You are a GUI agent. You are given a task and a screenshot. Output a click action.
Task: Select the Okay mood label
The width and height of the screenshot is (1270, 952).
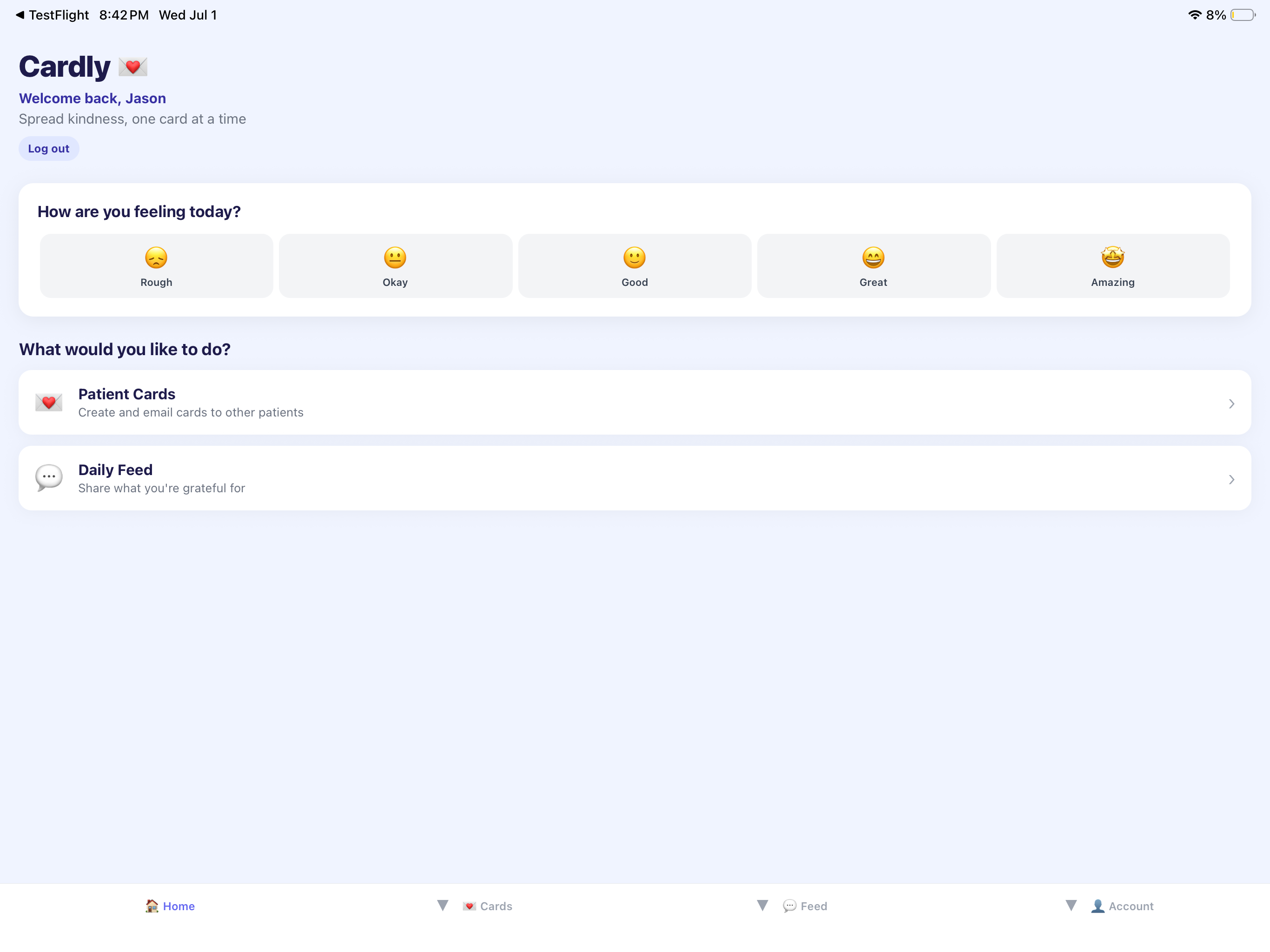tap(395, 283)
